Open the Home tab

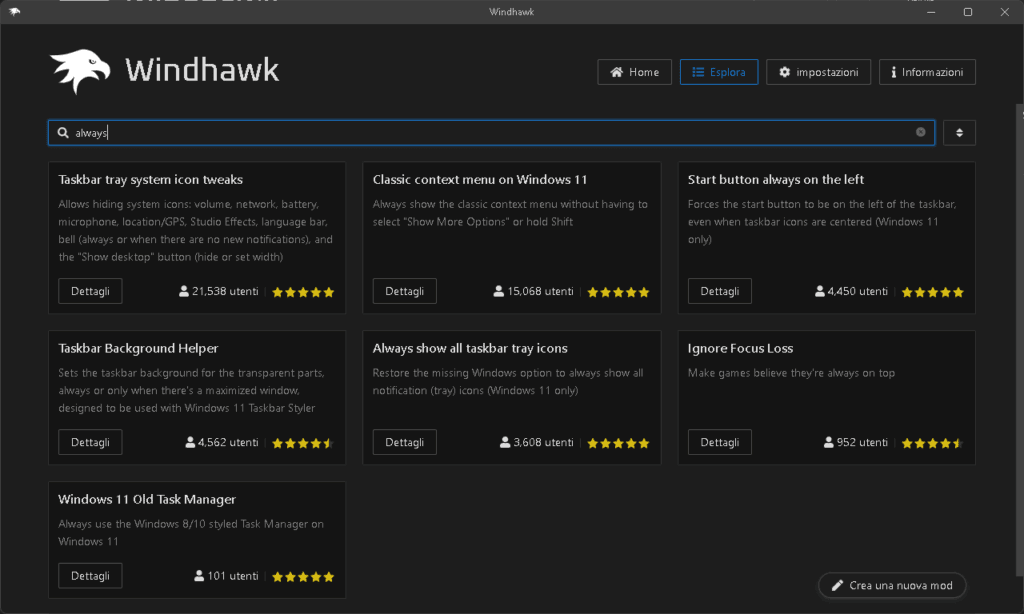(x=634, y=72)
